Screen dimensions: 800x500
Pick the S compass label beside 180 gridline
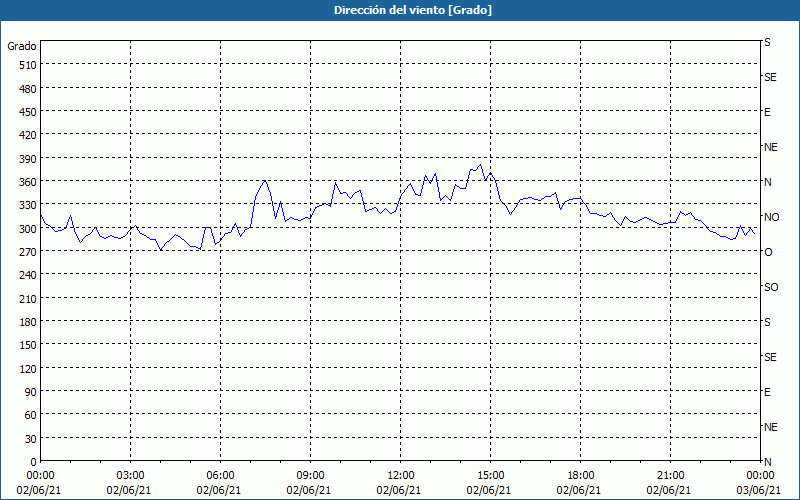[767, 322]
